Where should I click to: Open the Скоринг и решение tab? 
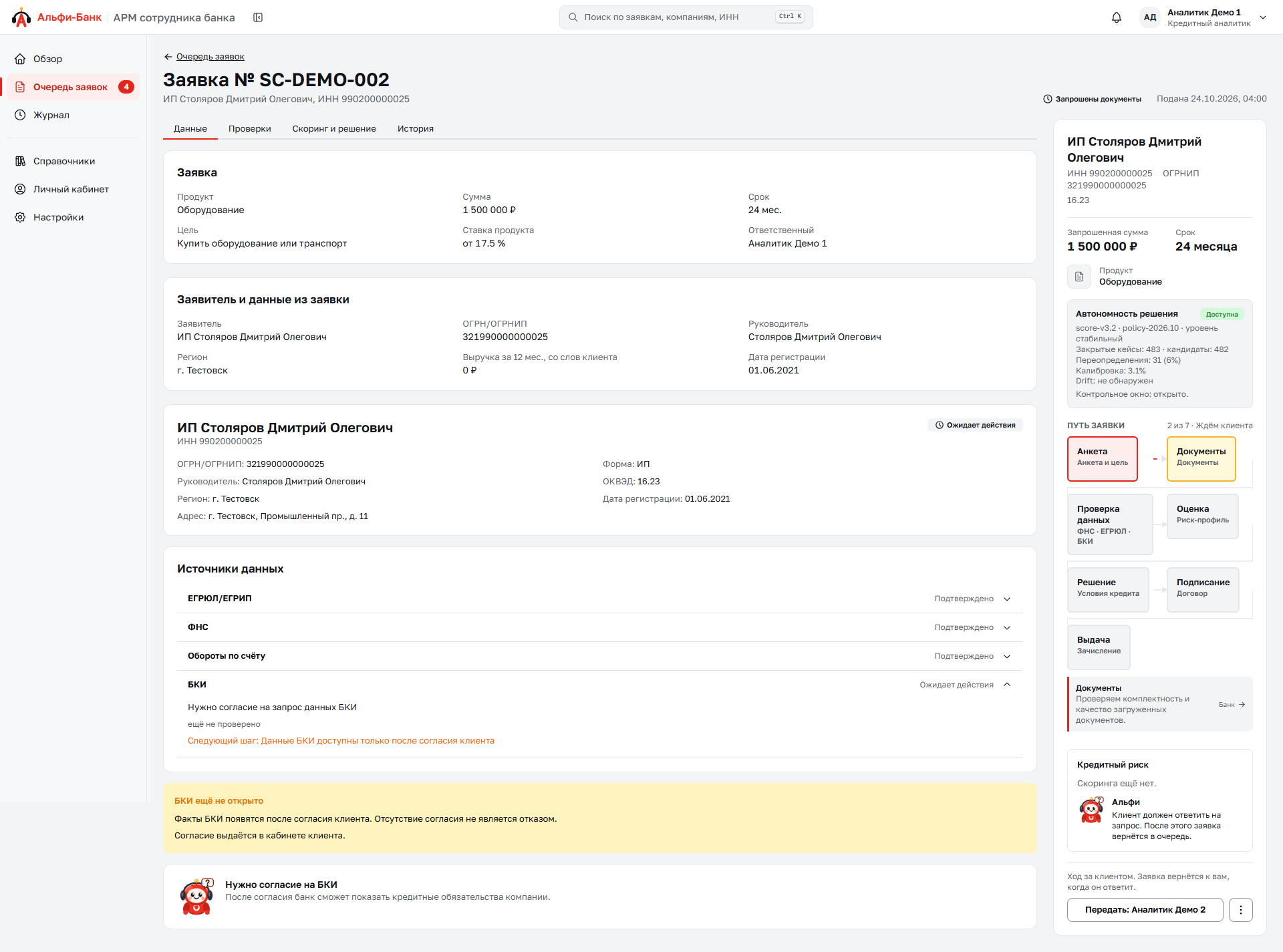click(334, 129)
